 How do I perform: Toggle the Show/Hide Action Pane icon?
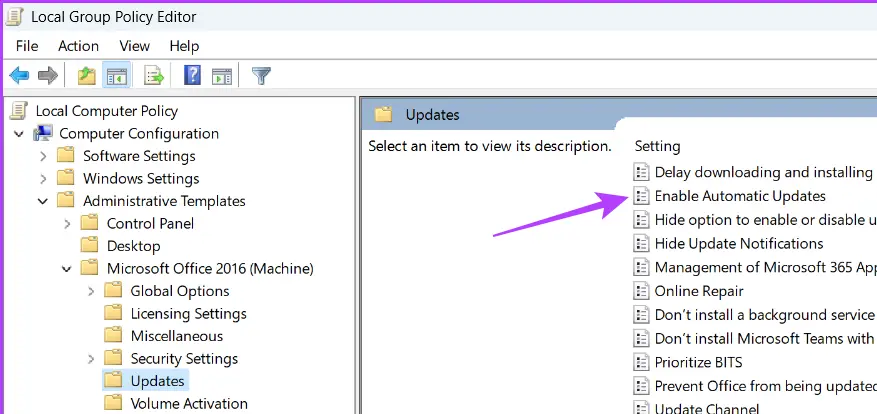pyautogui.click(x=222, y=76)
